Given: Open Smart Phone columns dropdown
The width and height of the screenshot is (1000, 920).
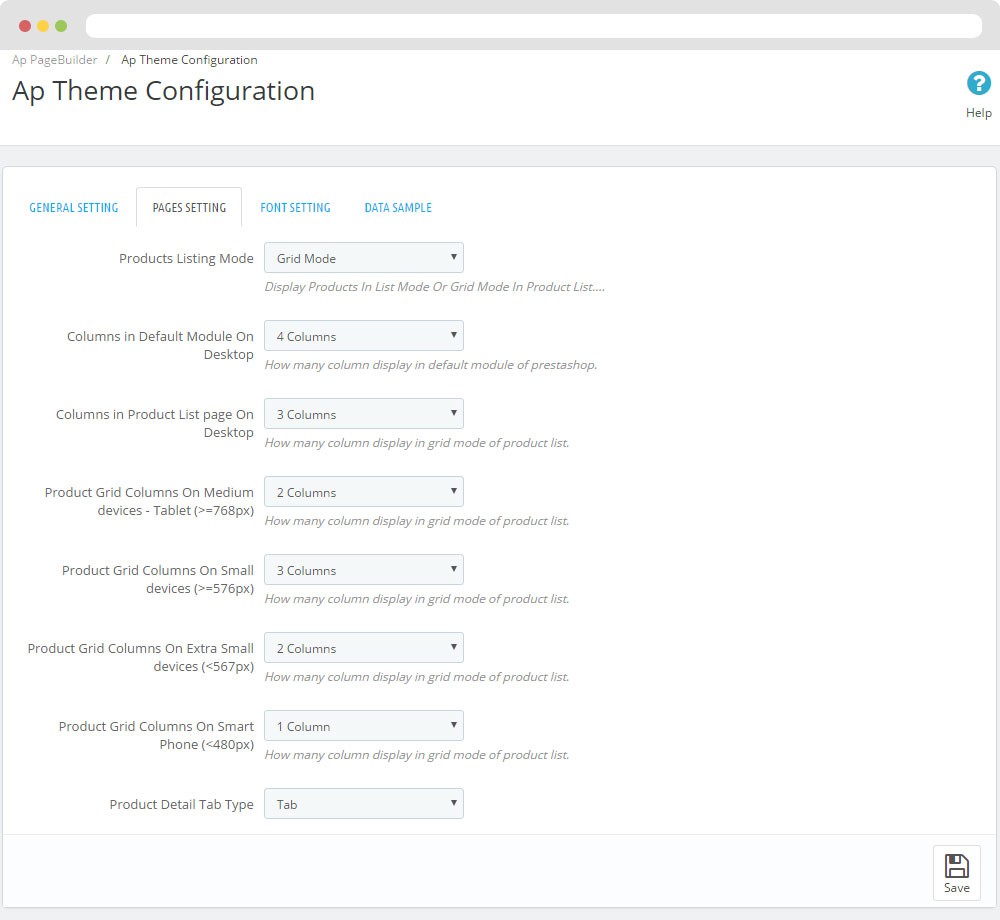Looking at the screenshot, I should pos(364,726).
